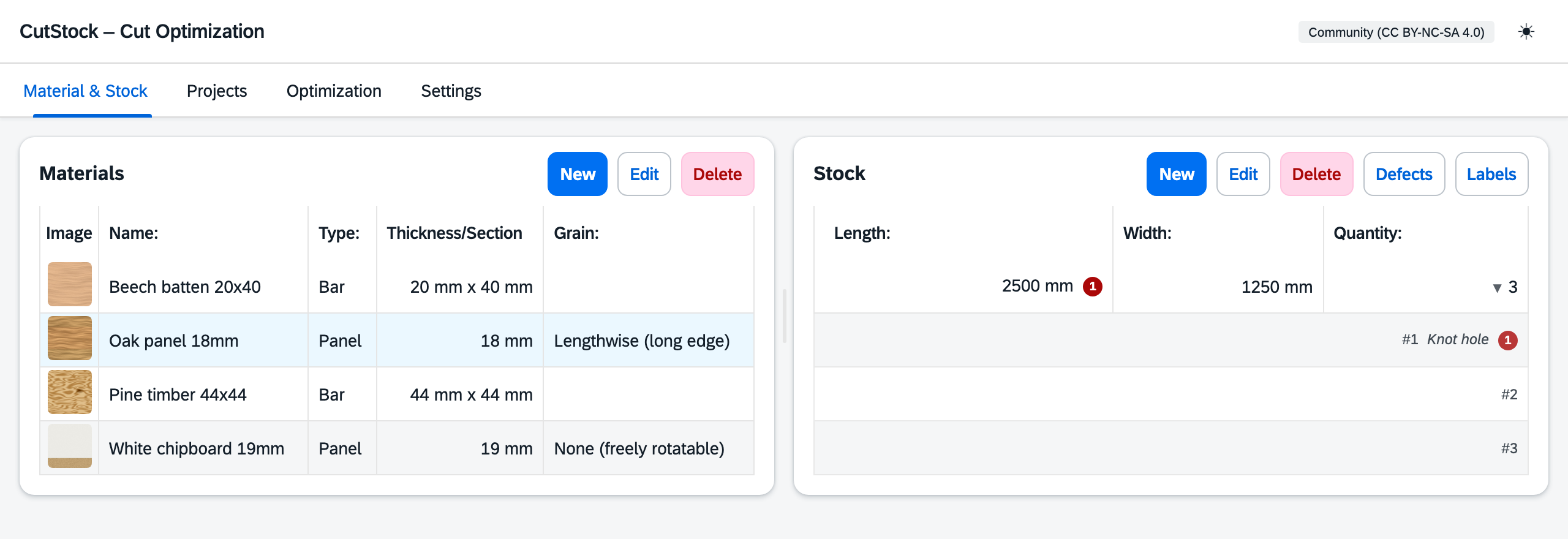Open the Oak panel wood thumbnail
Viewport: 1568px width, 539px height.
[x=70, y=338]
